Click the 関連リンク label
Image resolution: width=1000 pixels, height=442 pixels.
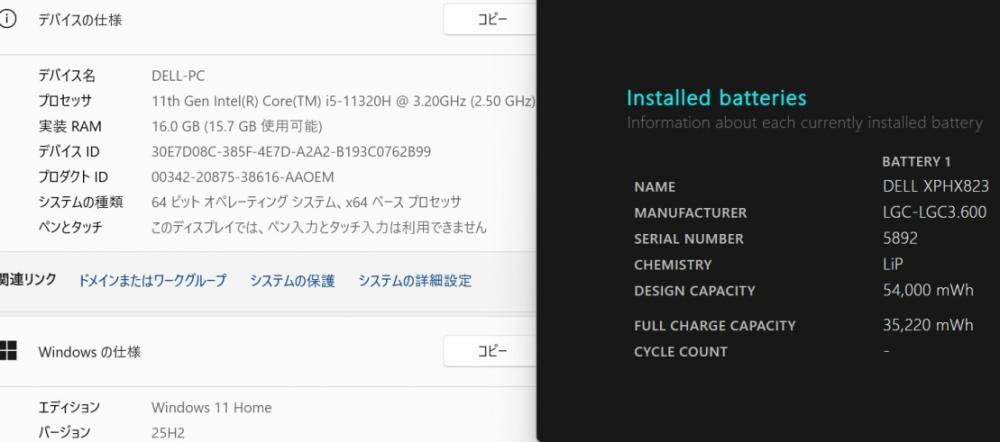tap(28, 279)
